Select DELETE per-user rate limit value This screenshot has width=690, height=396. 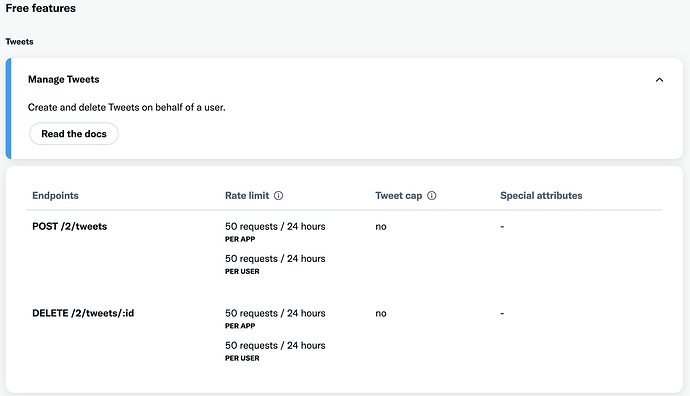(275, 345)
